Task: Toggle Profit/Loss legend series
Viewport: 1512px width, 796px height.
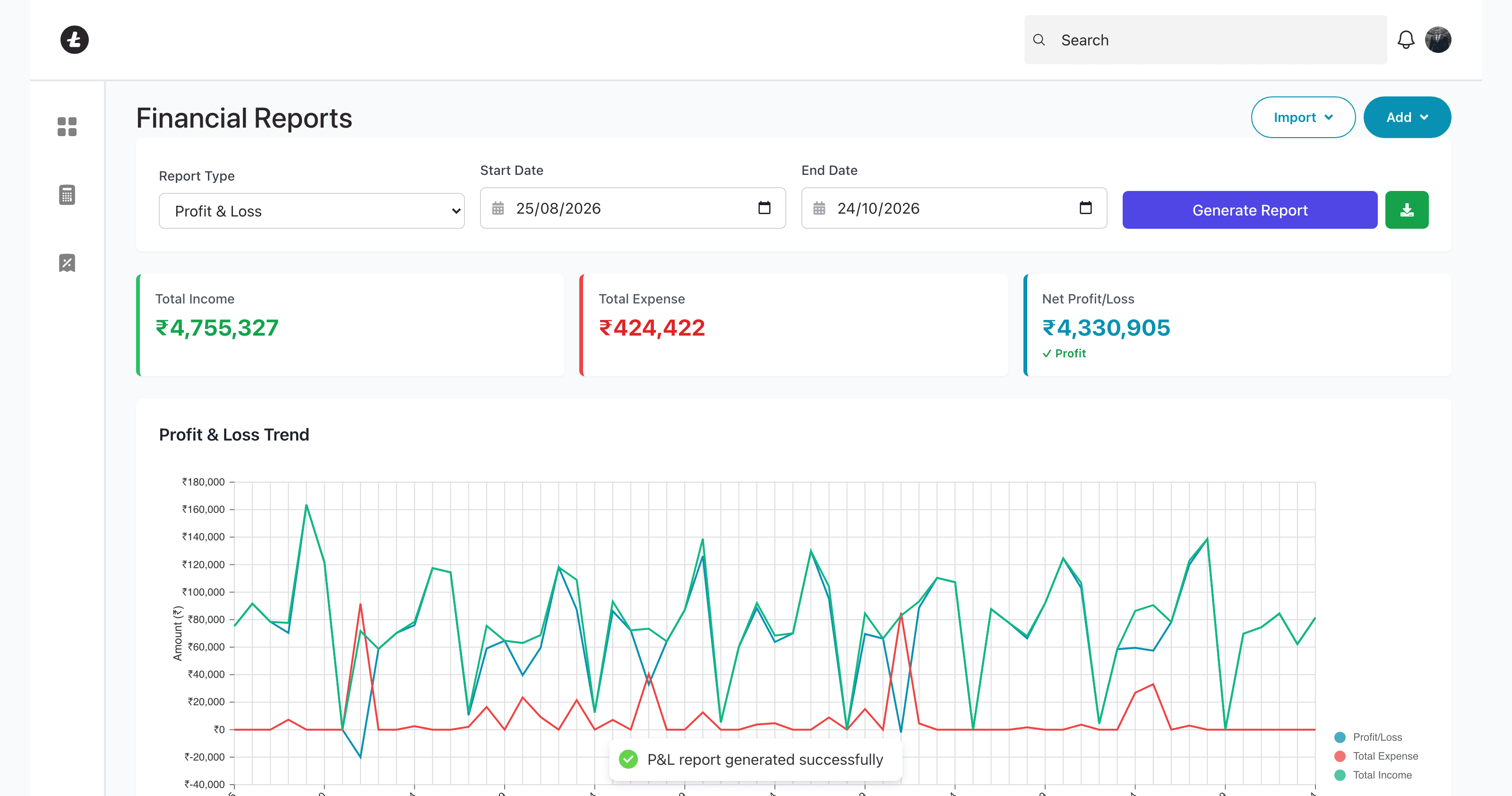Action: pyautogui.click(x=1367, y=737)
